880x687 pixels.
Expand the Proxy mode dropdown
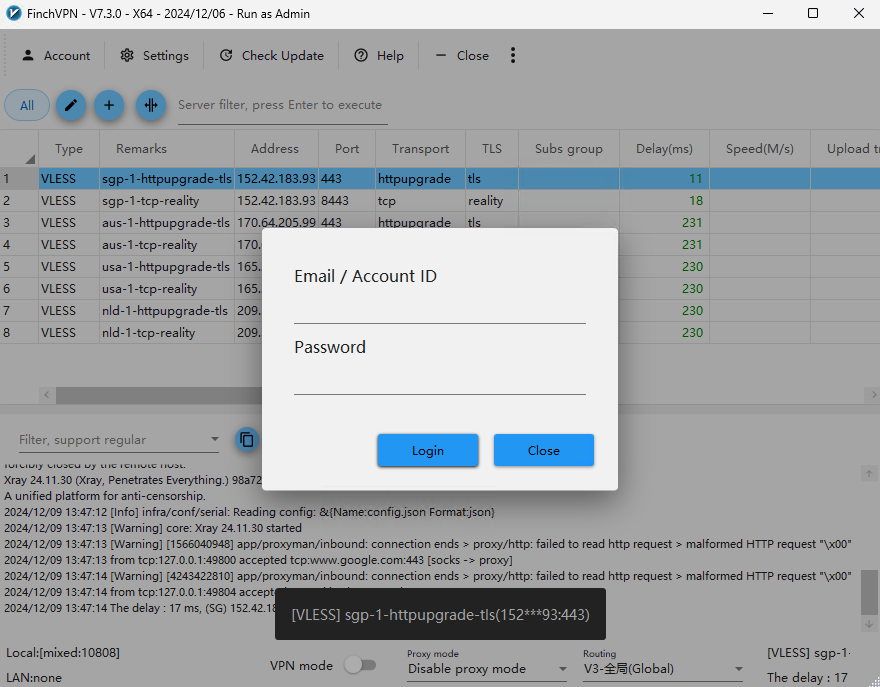tap(487, 668)
